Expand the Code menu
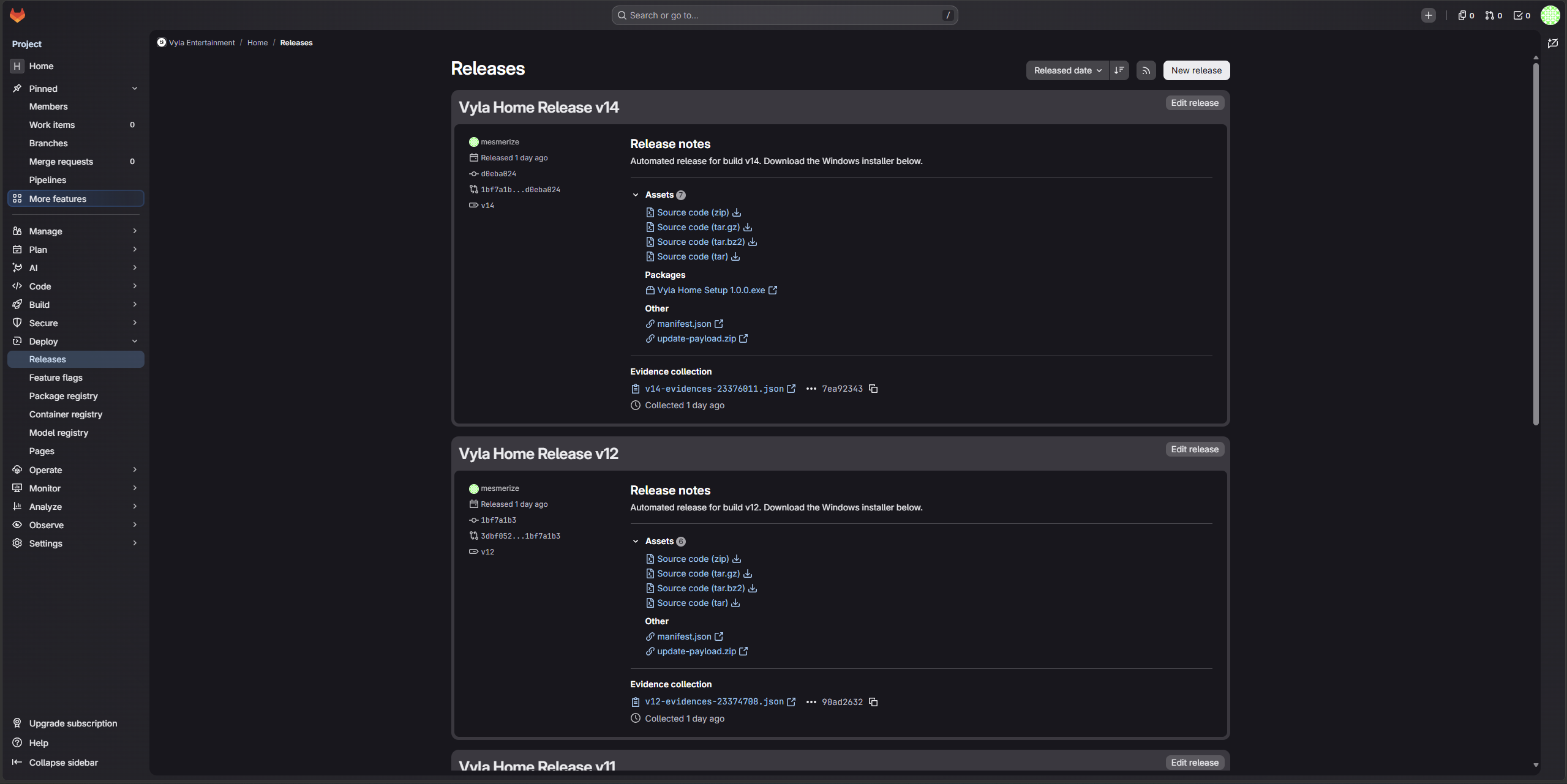The width and height of the screenshot is (1567, 784). point(76,286)
